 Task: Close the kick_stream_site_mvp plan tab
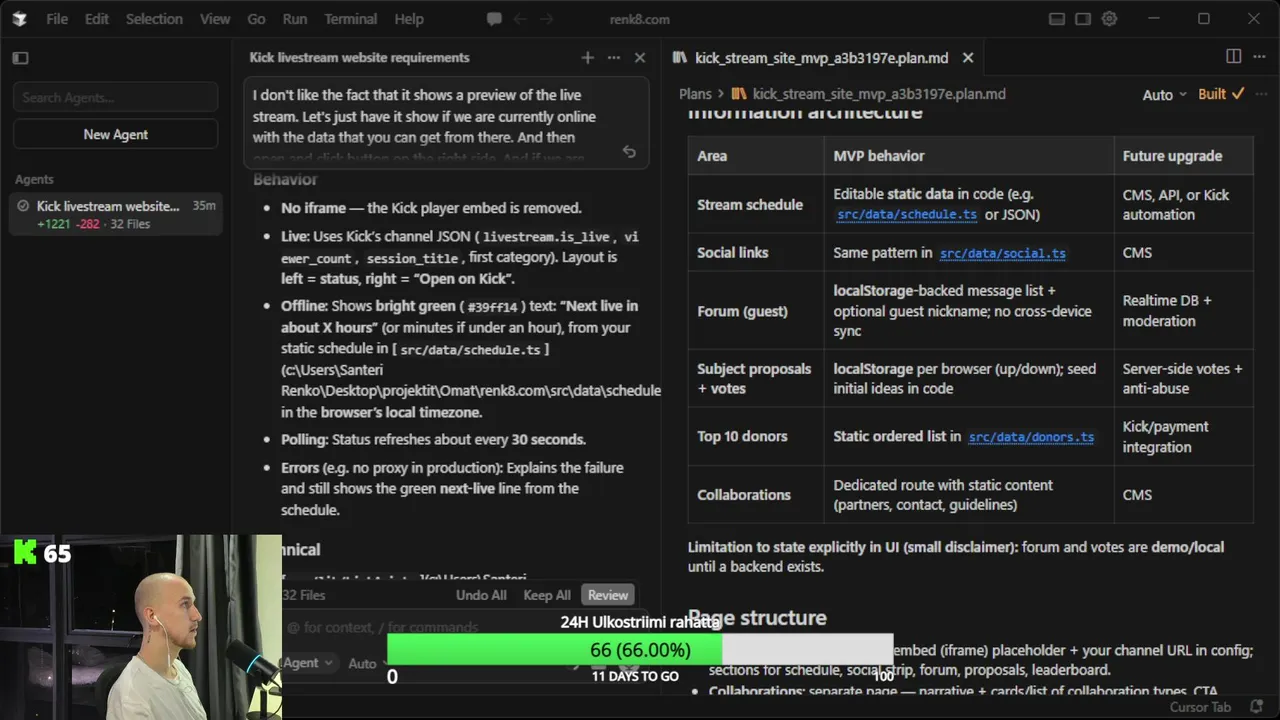[x=967, y=58]
